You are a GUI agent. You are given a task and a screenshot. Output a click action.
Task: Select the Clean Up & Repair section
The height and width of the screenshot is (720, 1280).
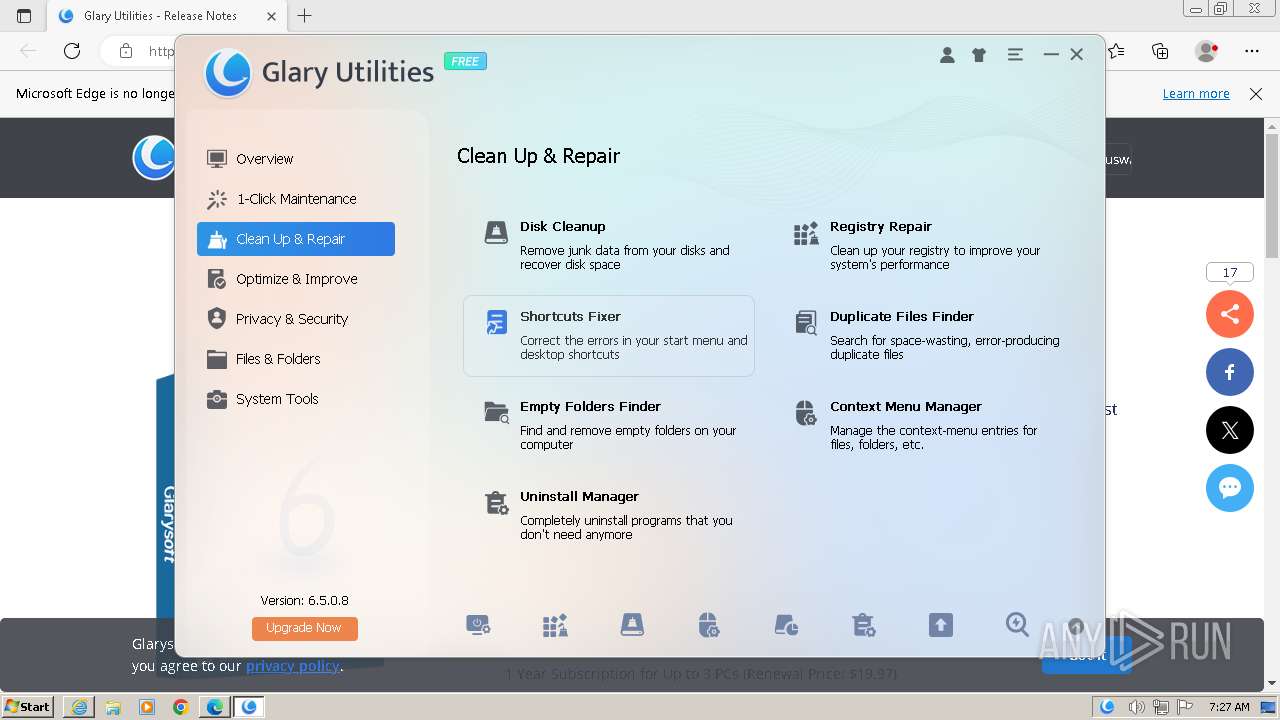(x=296, y=239)
